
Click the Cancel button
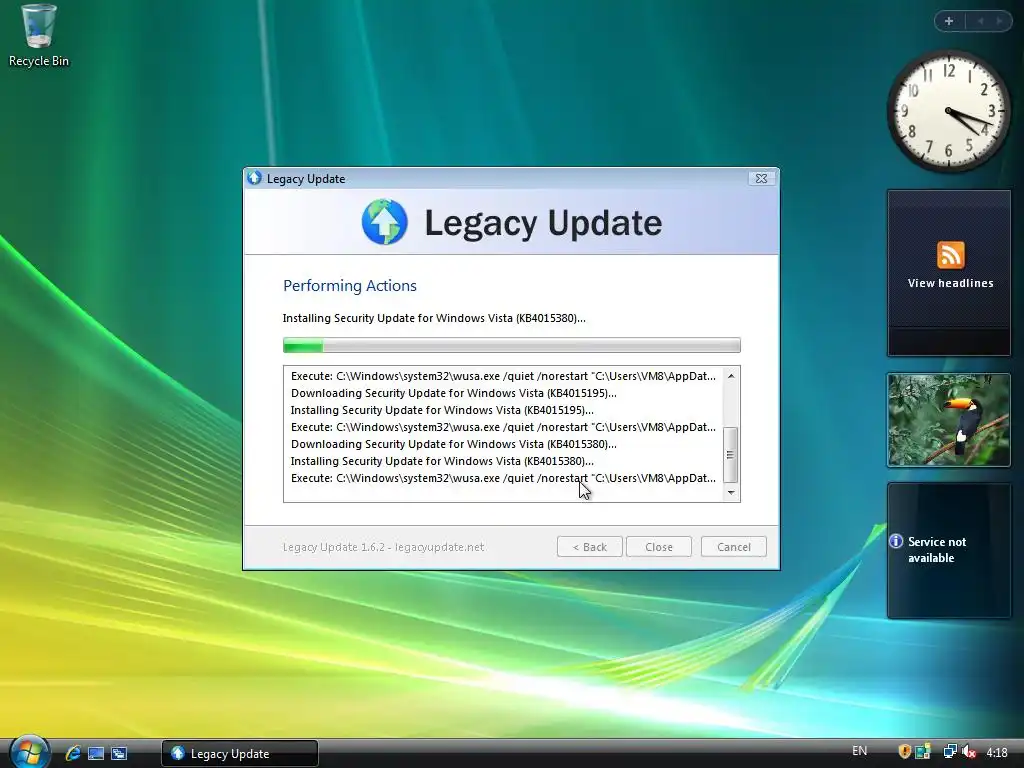click(734, 547)
